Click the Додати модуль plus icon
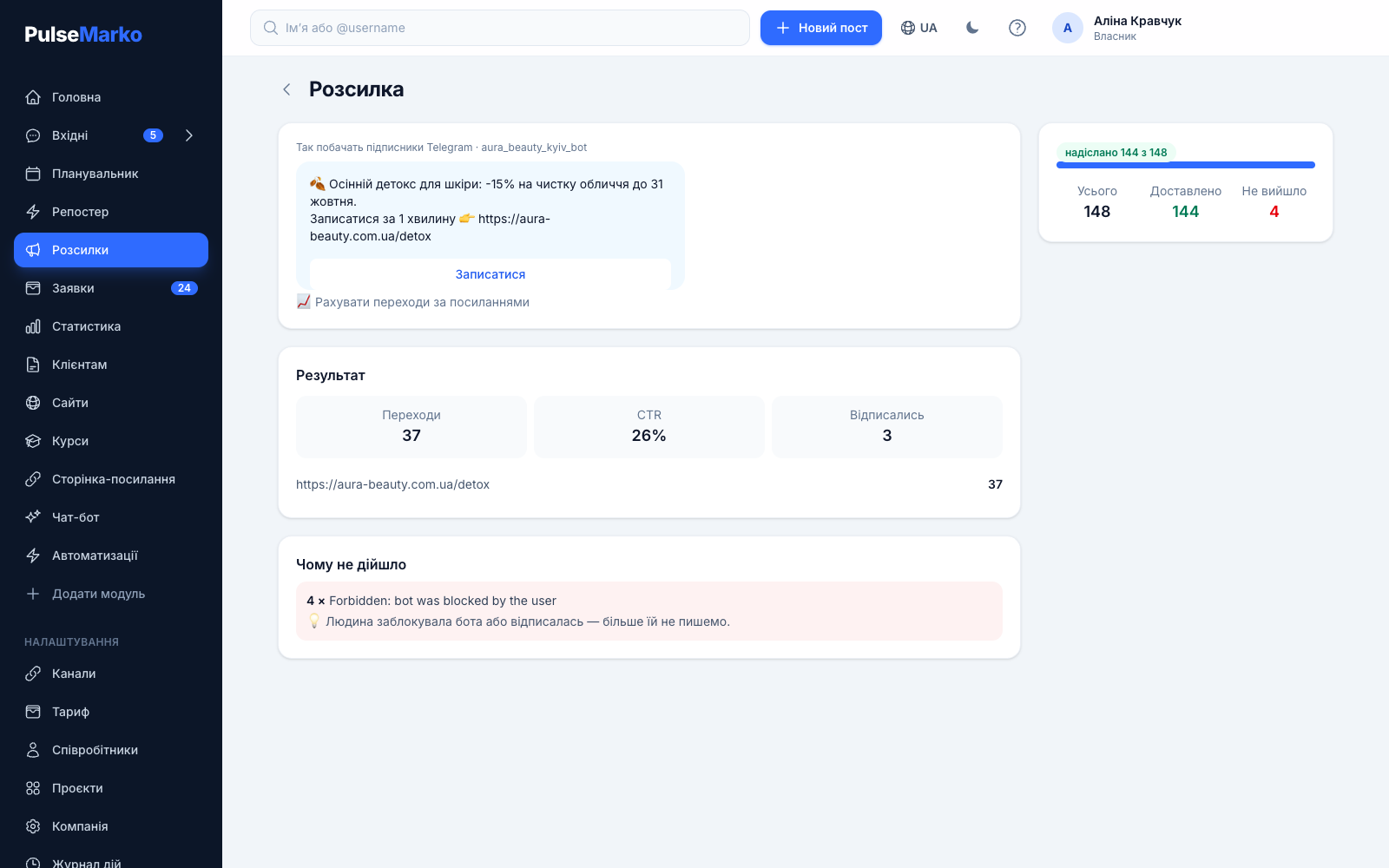Viewport: 1389px width, 868px height. (x=33, y=594)
